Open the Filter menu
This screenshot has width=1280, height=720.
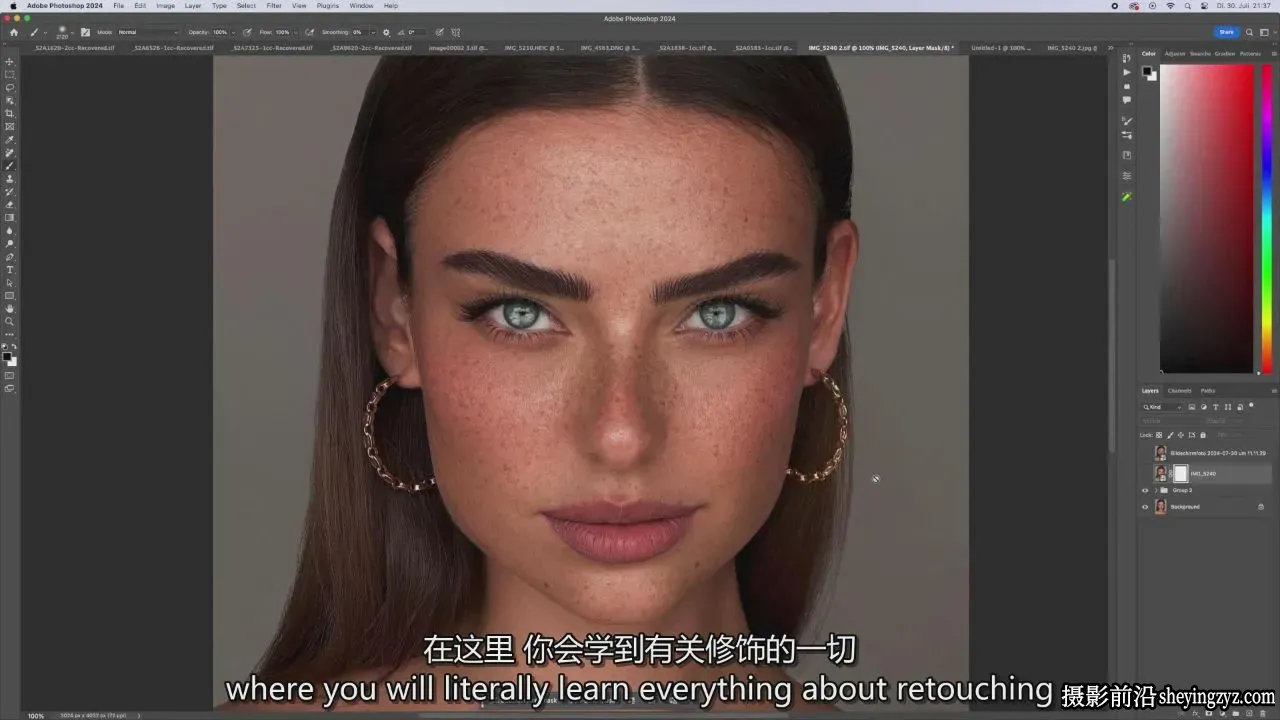pyautogui.click(x=273, y=6)
